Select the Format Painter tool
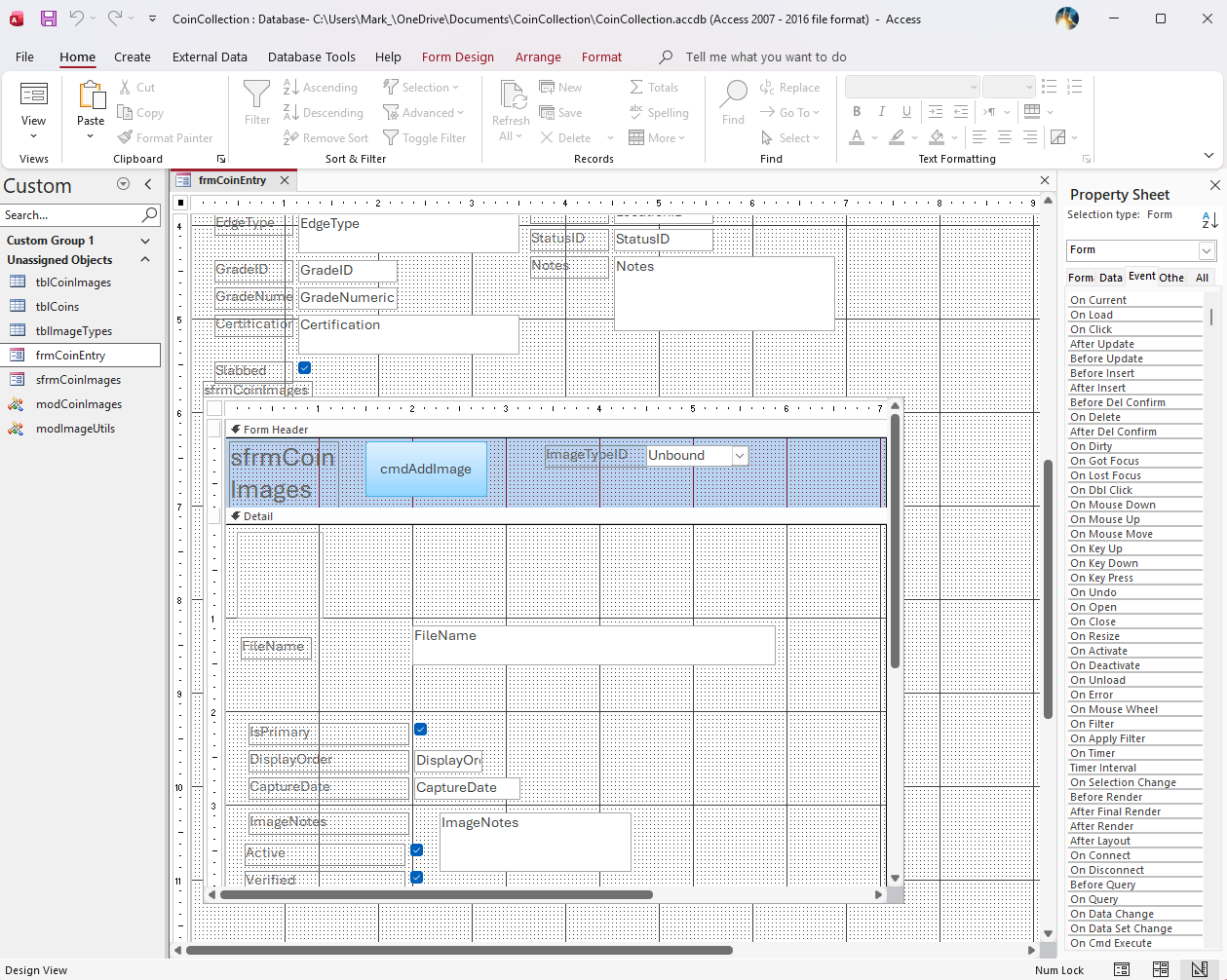This screenshot has width=1227, height=980. coord(165,138)
